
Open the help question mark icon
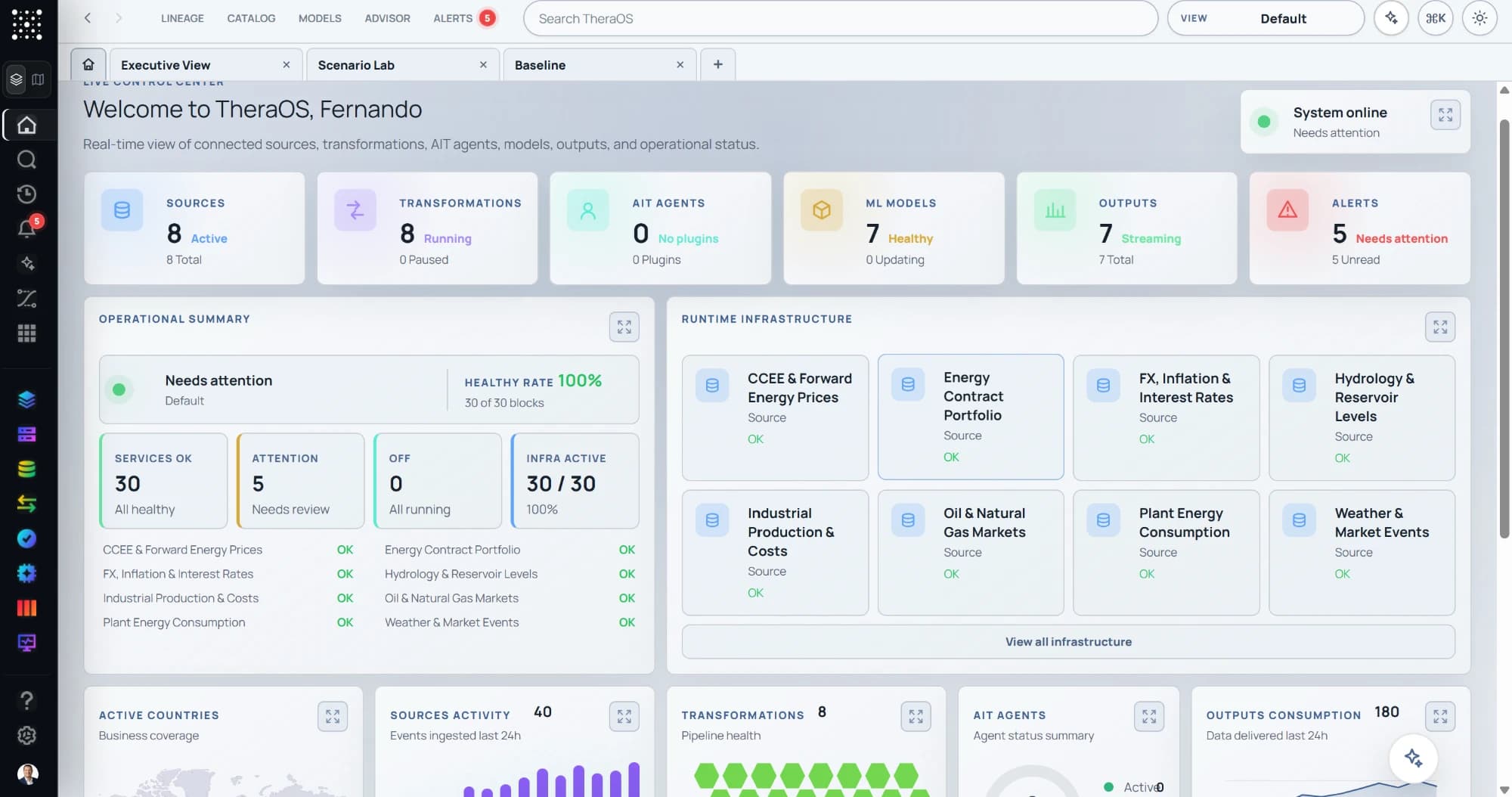26,701
